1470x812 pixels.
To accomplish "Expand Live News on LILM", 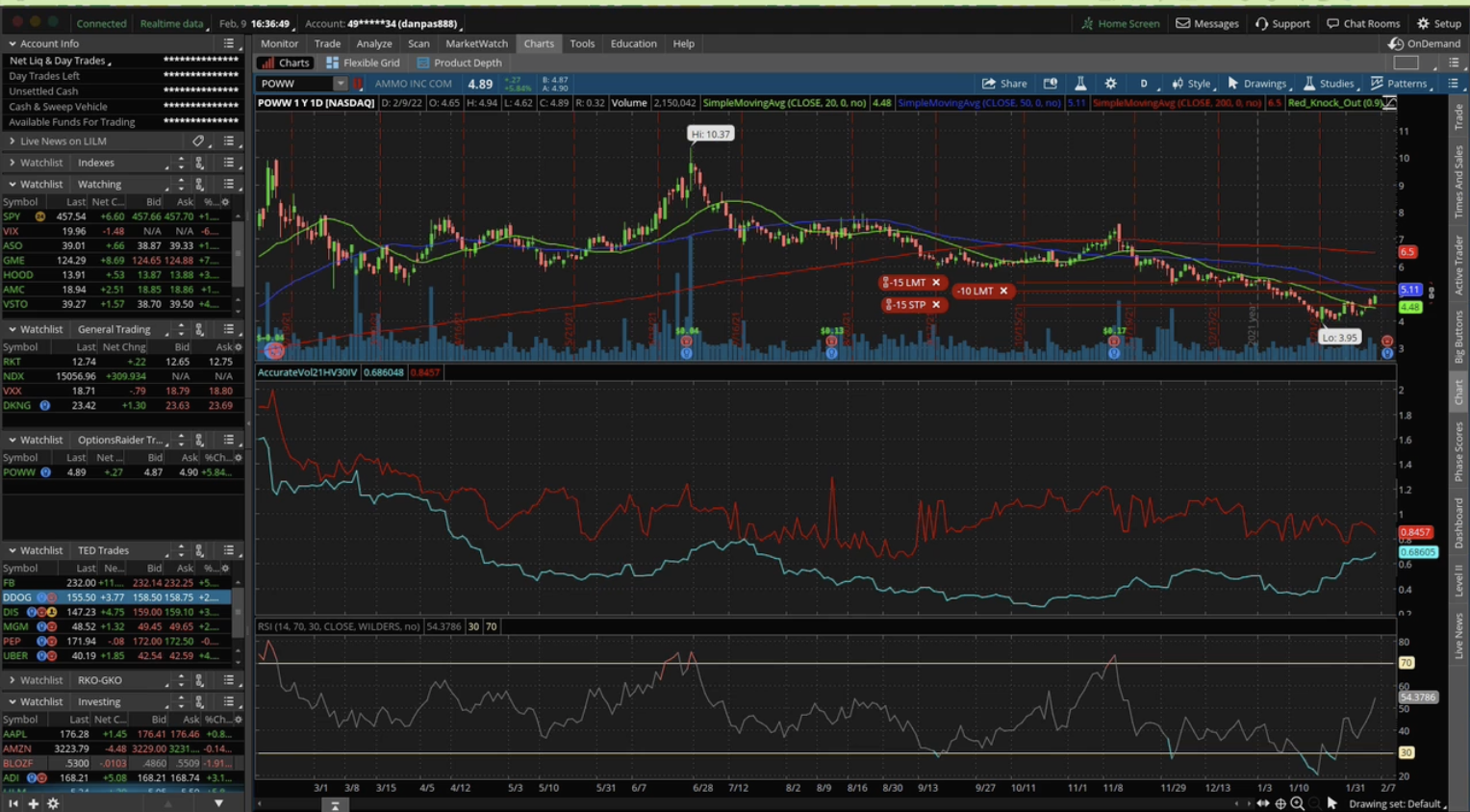I will pyautogui.click(x=13, y=140).
